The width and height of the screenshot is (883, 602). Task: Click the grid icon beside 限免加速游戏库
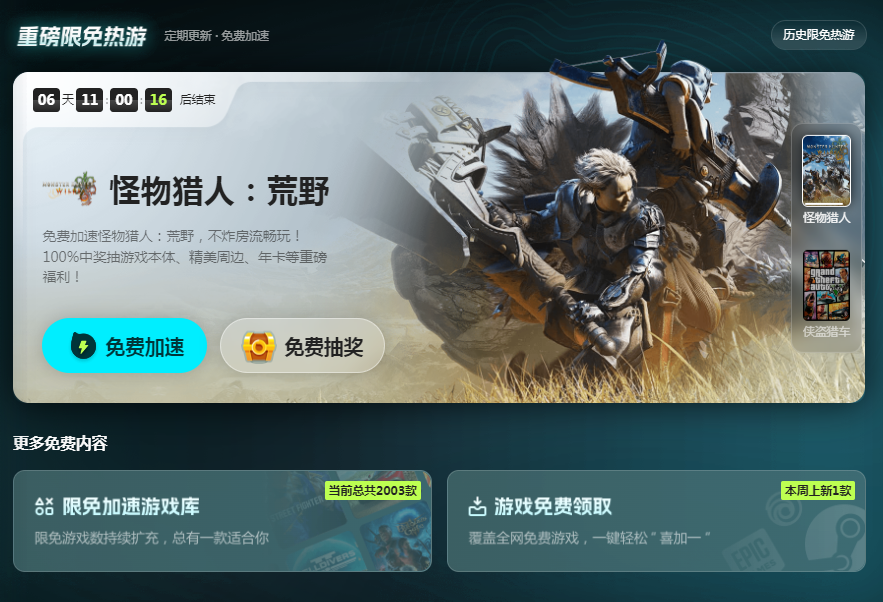(44, 506)
